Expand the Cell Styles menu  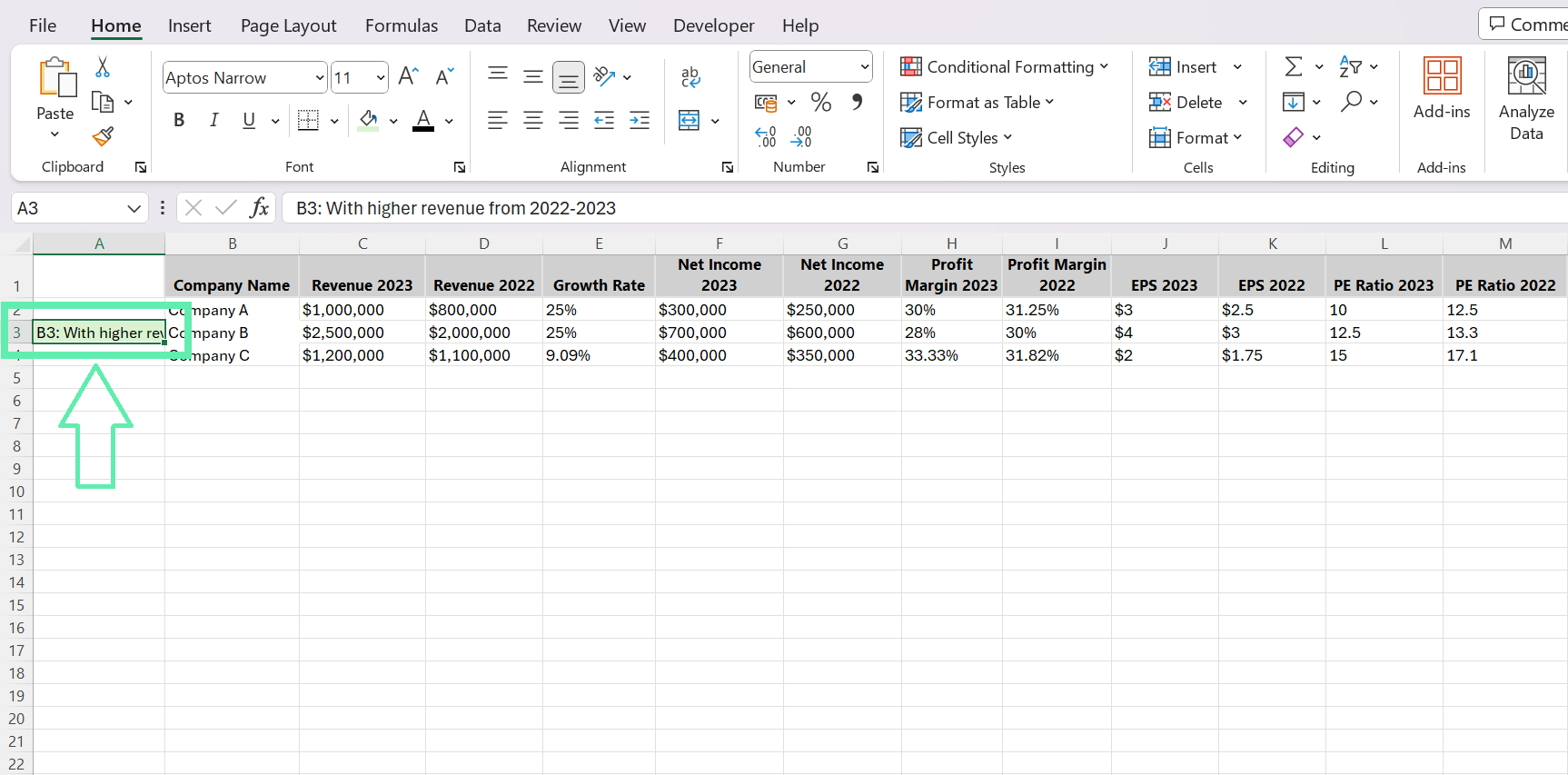(x=957, y=137)
